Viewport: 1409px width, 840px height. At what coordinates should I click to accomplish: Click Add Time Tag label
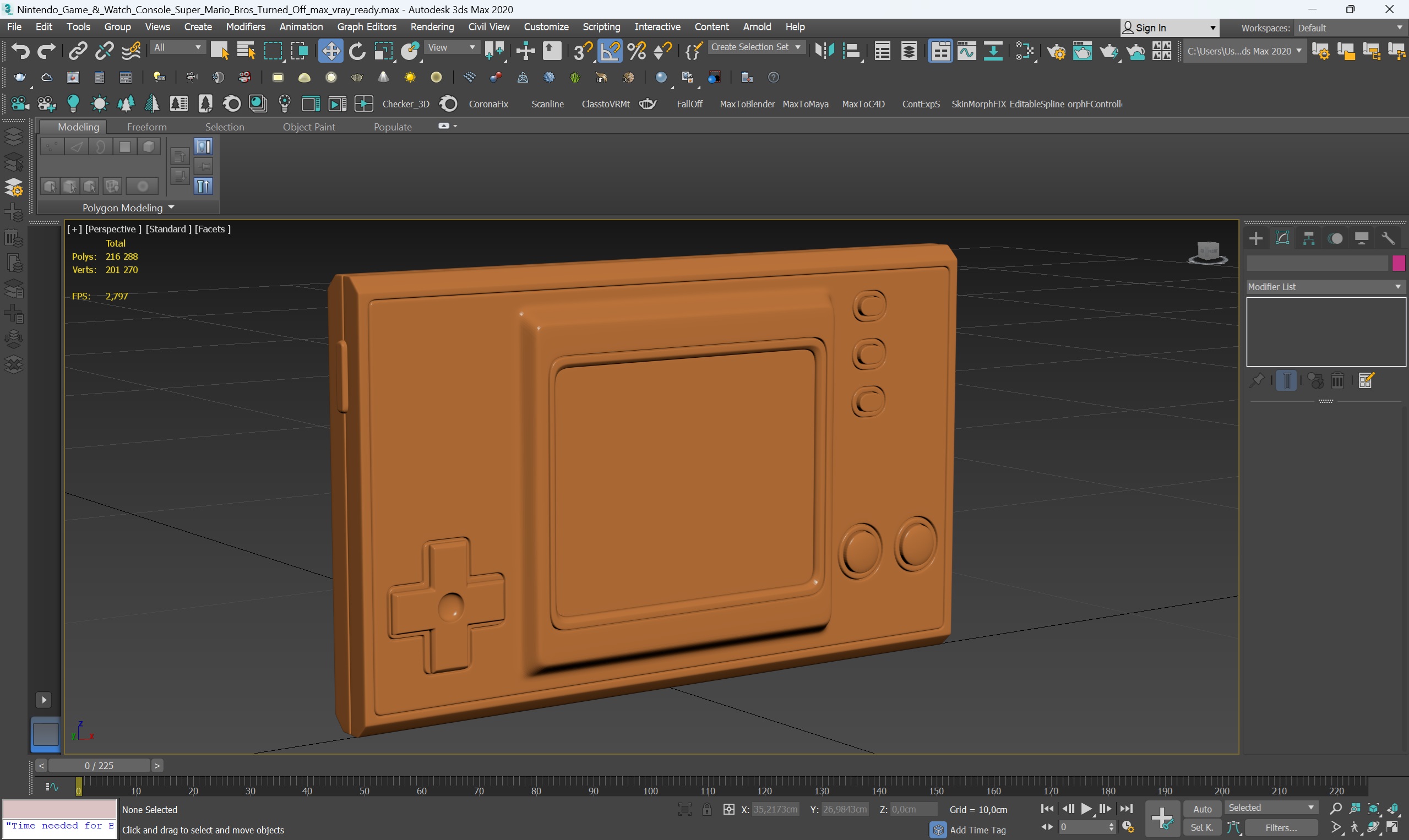pos(978,830)
